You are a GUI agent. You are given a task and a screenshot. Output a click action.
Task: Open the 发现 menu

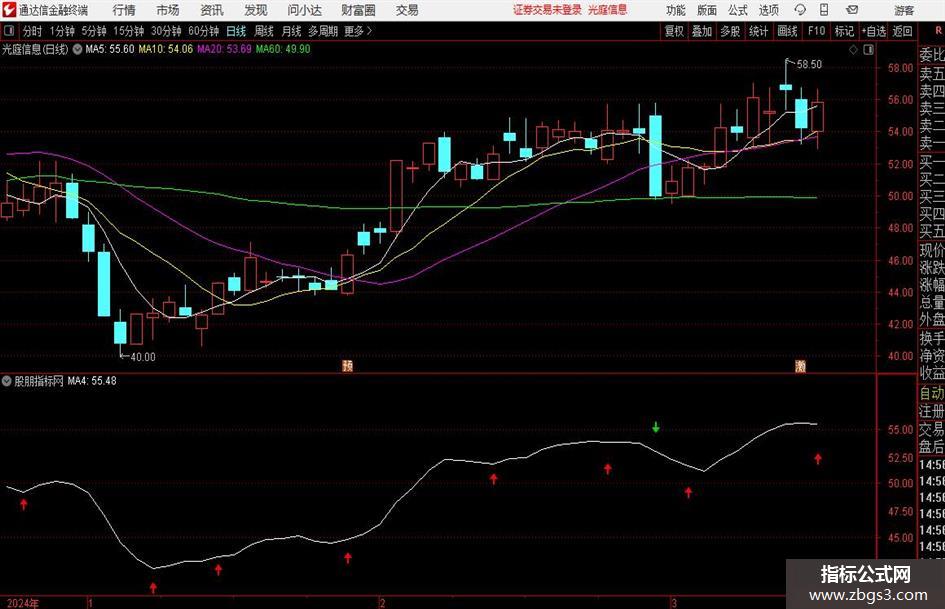point(256,10)
